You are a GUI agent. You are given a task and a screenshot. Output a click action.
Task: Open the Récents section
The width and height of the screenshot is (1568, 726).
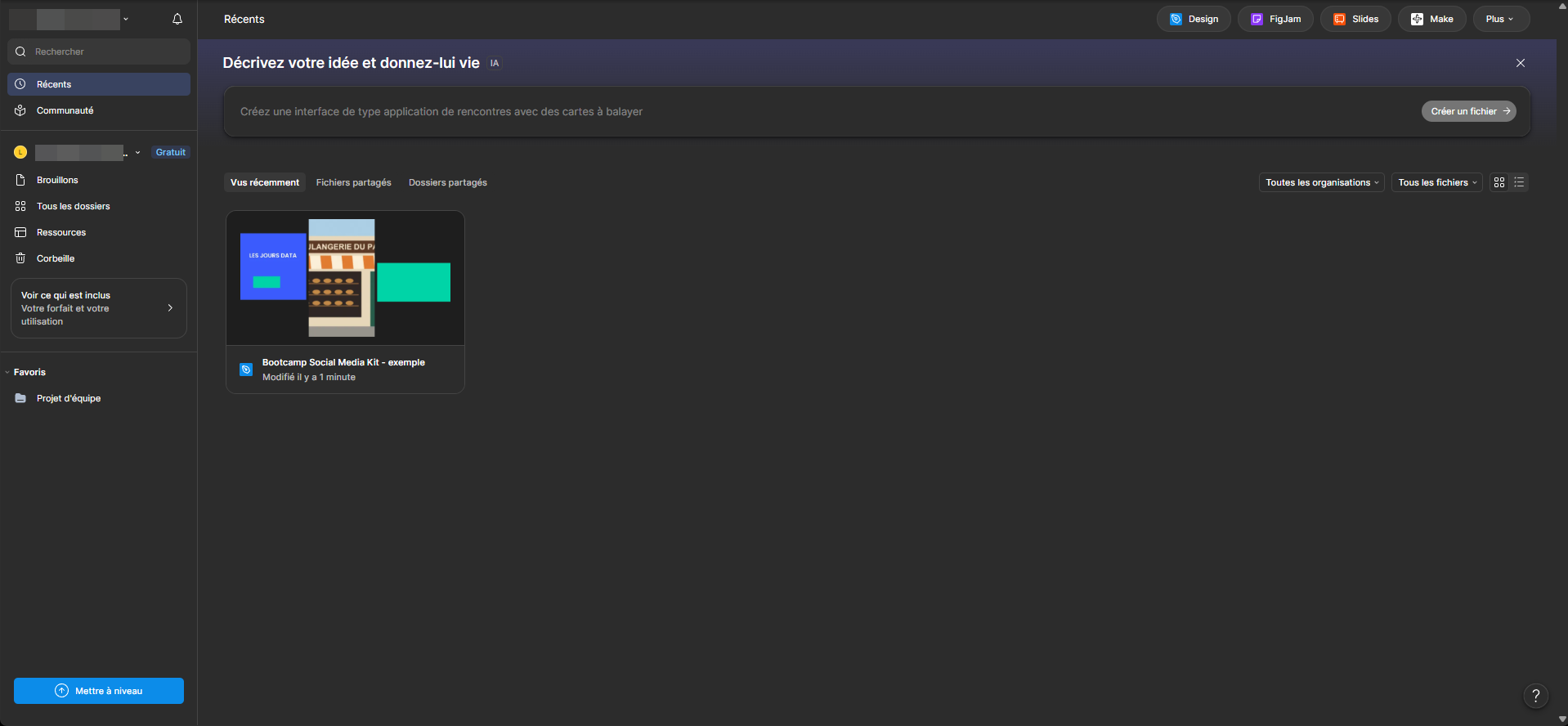pyautogui.click(x=99, y=84)
